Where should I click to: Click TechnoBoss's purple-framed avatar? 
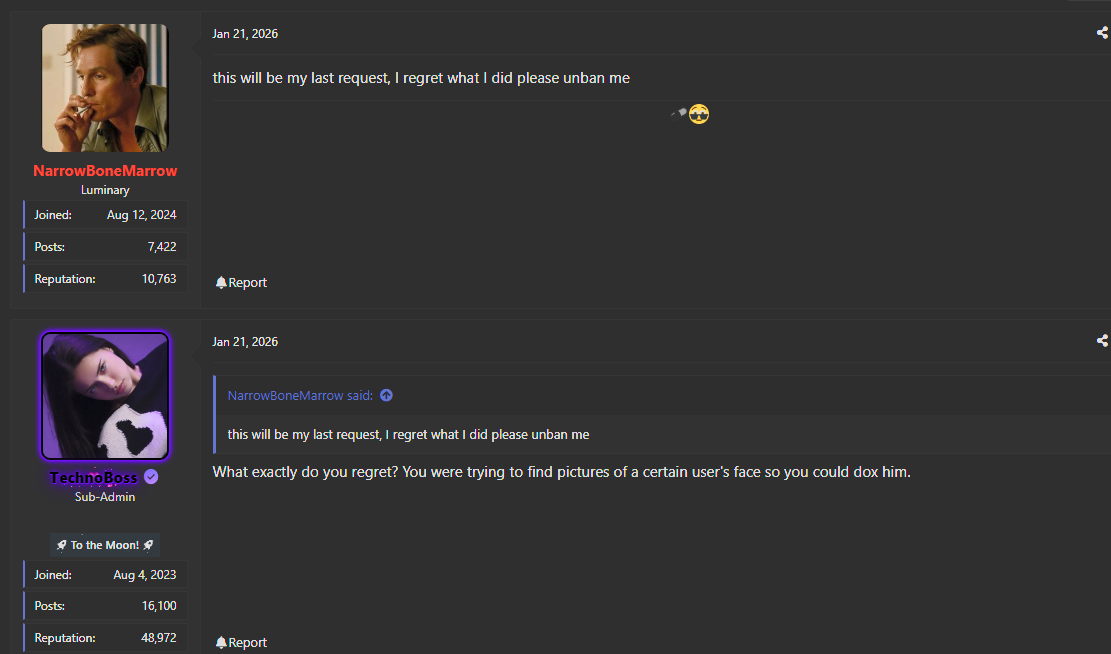(x=105, y=396)
